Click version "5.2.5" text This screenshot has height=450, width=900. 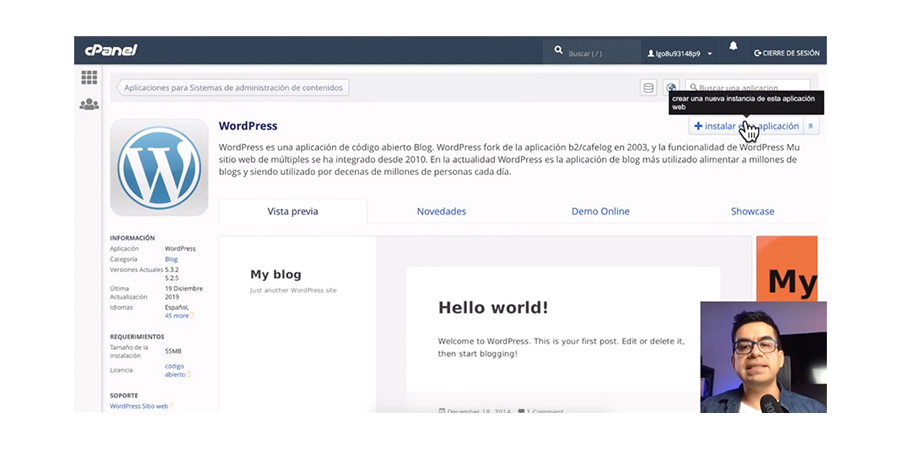coord(173,278)
